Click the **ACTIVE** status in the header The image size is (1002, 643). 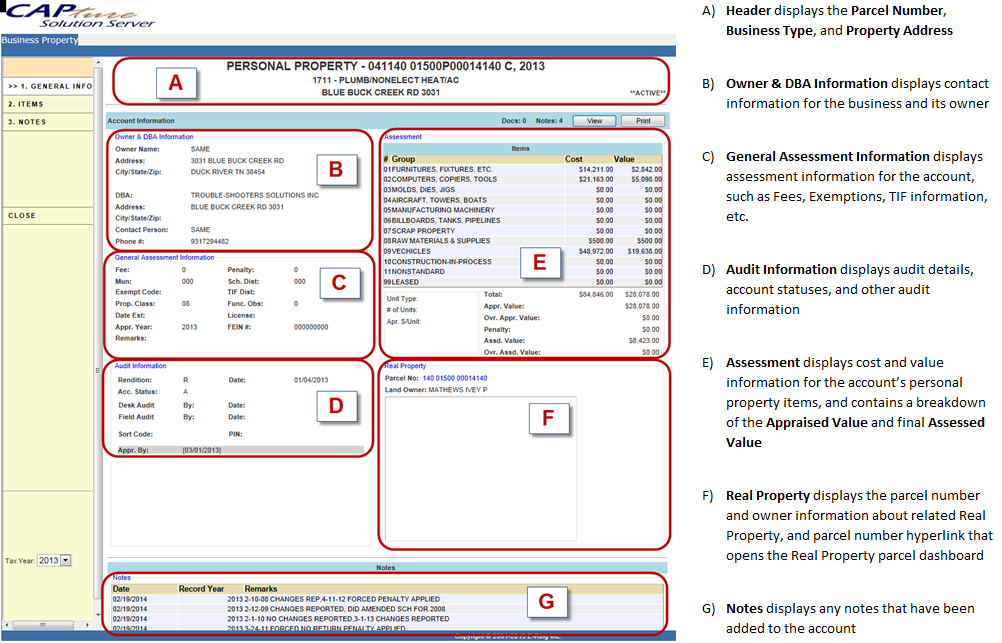[647, 93]
